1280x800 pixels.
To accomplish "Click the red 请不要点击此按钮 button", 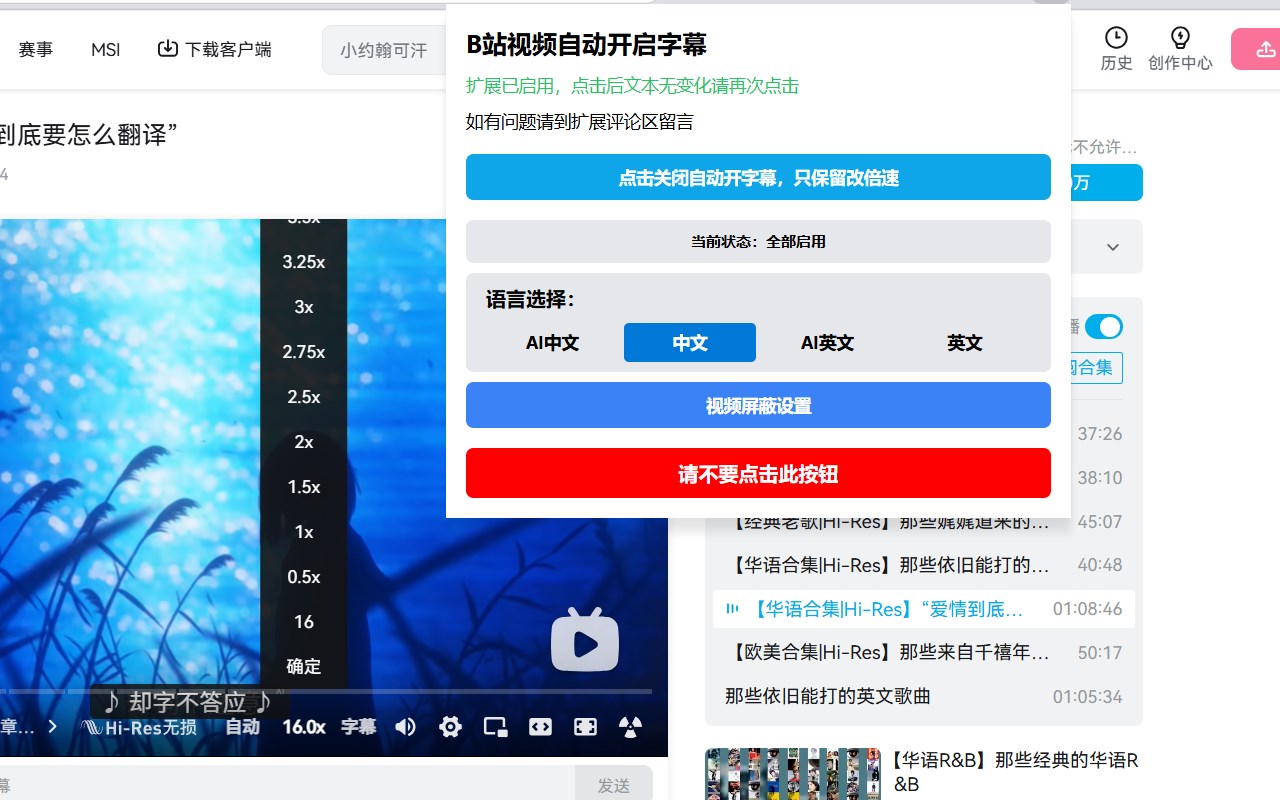I will point(758,473).
